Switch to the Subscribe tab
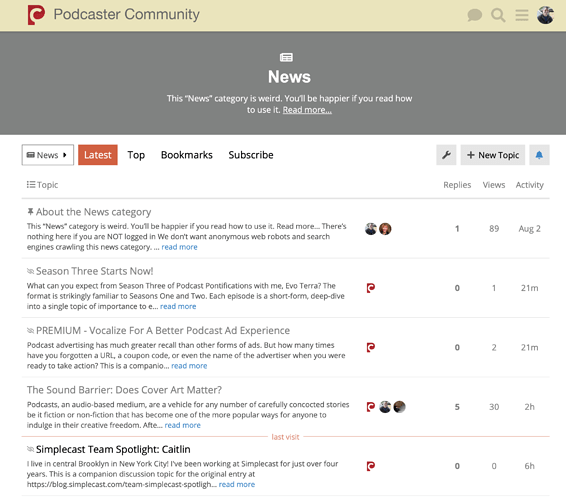This screenshot has width=566, height=500. point(251,155)
